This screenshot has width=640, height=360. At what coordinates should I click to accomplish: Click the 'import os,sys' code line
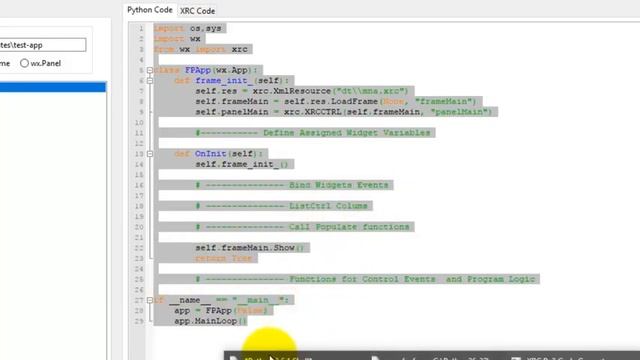click(x=188, y=28)
